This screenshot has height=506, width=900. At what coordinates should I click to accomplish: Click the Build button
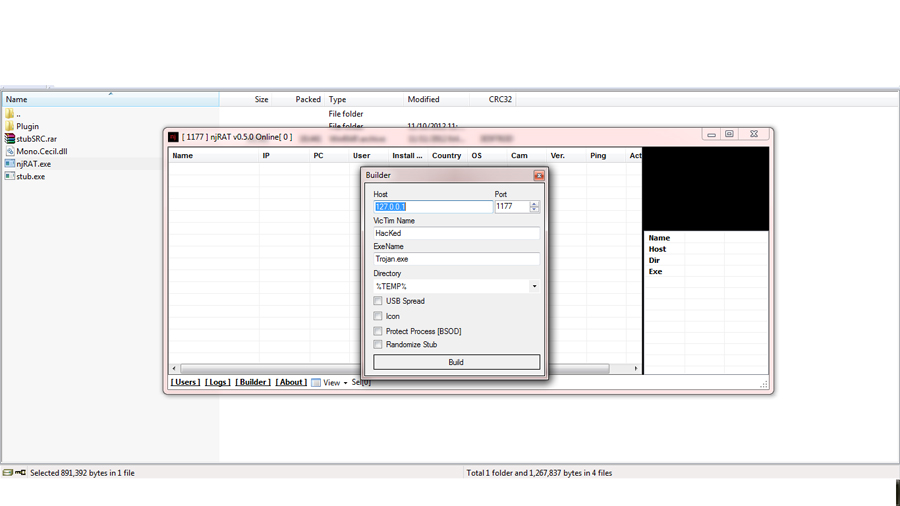(456, 362)
